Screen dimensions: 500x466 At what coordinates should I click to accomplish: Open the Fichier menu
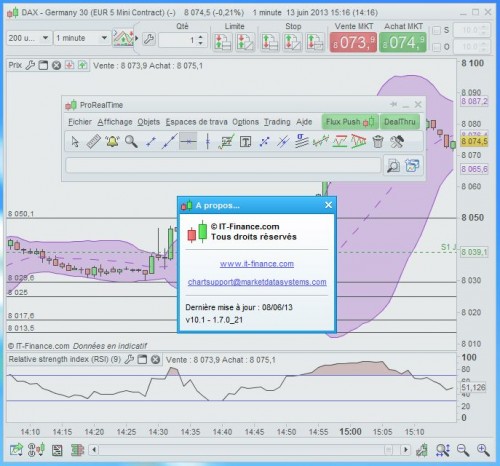[80, 122]
